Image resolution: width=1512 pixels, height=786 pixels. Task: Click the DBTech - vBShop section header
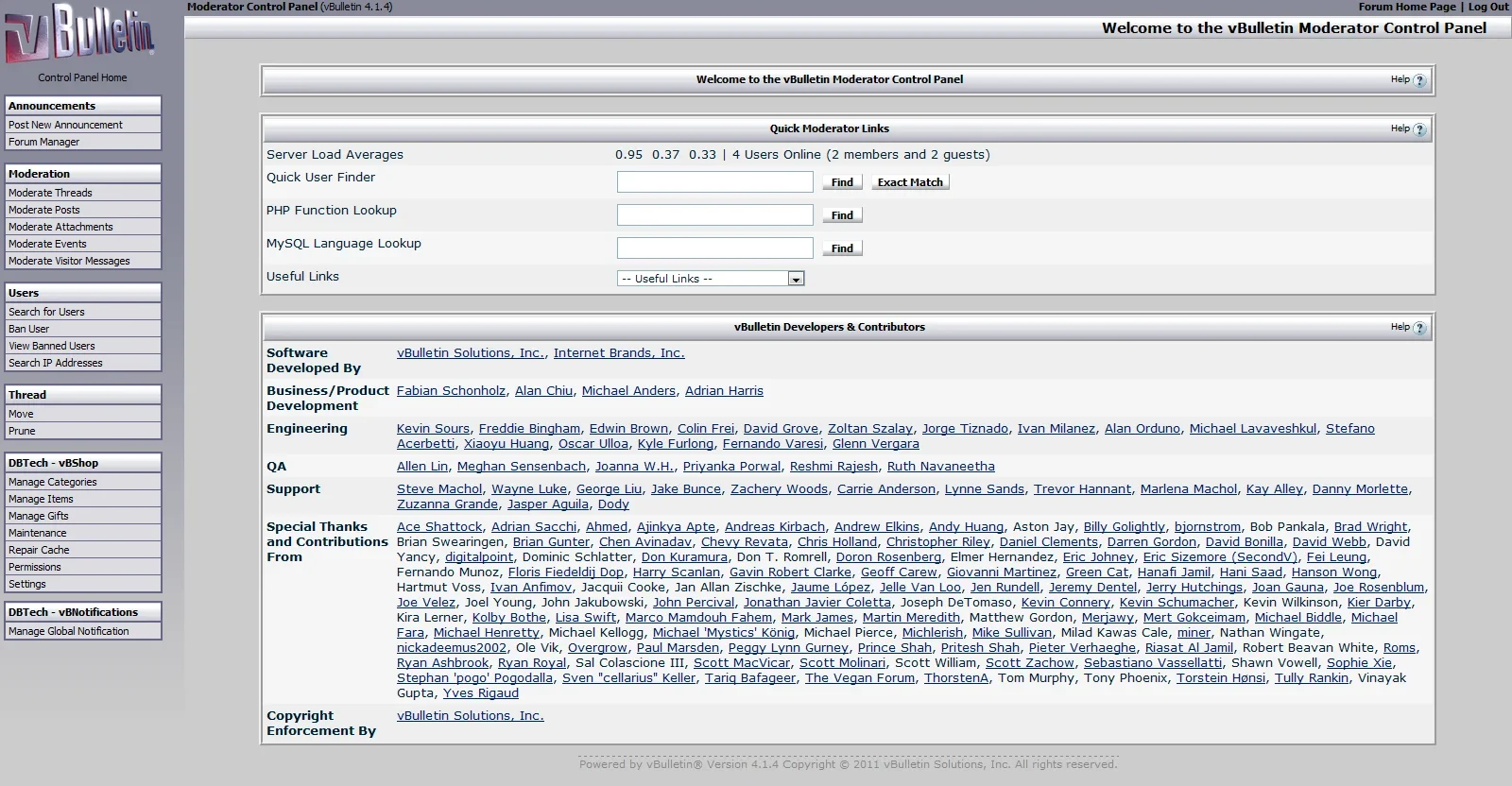click(x=83, y=463)
